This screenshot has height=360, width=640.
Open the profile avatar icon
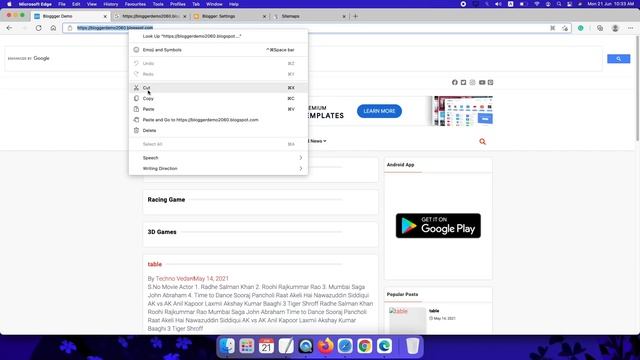pyautogui.click(x=615, y=28)
